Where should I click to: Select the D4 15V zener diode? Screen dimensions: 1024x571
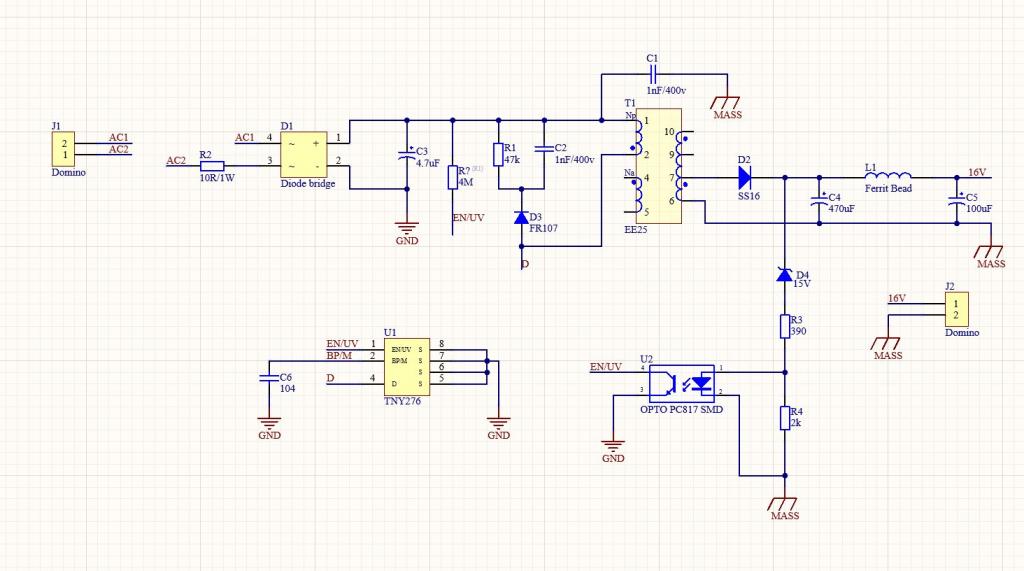(784, 274)
